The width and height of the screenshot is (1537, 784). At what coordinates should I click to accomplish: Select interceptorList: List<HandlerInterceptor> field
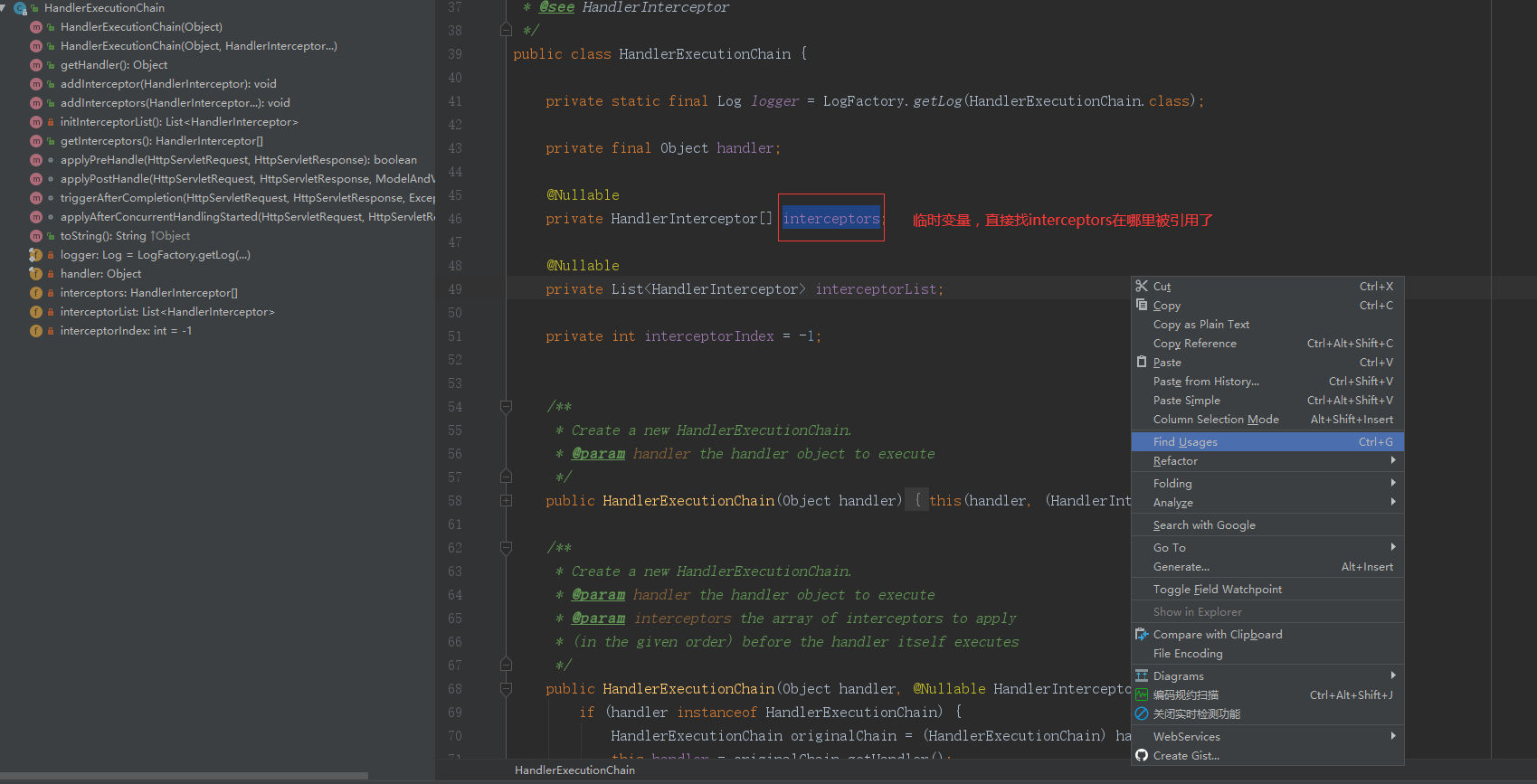(x=167, y=312)
